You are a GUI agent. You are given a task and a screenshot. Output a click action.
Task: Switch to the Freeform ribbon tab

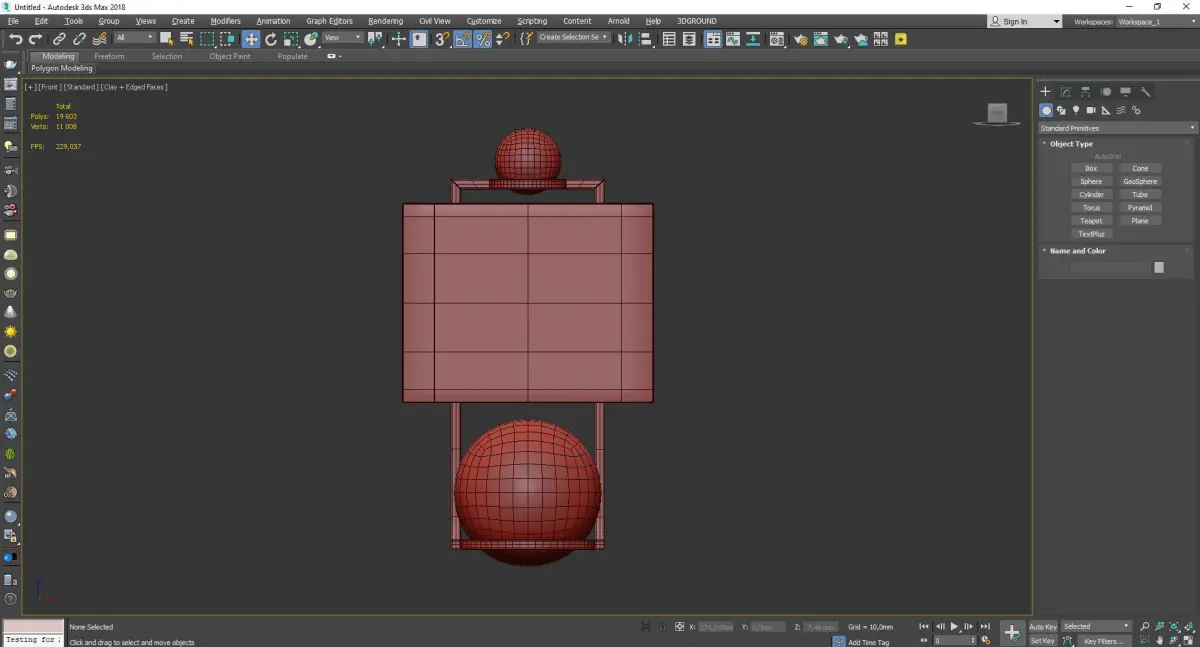tap(109, 56)
